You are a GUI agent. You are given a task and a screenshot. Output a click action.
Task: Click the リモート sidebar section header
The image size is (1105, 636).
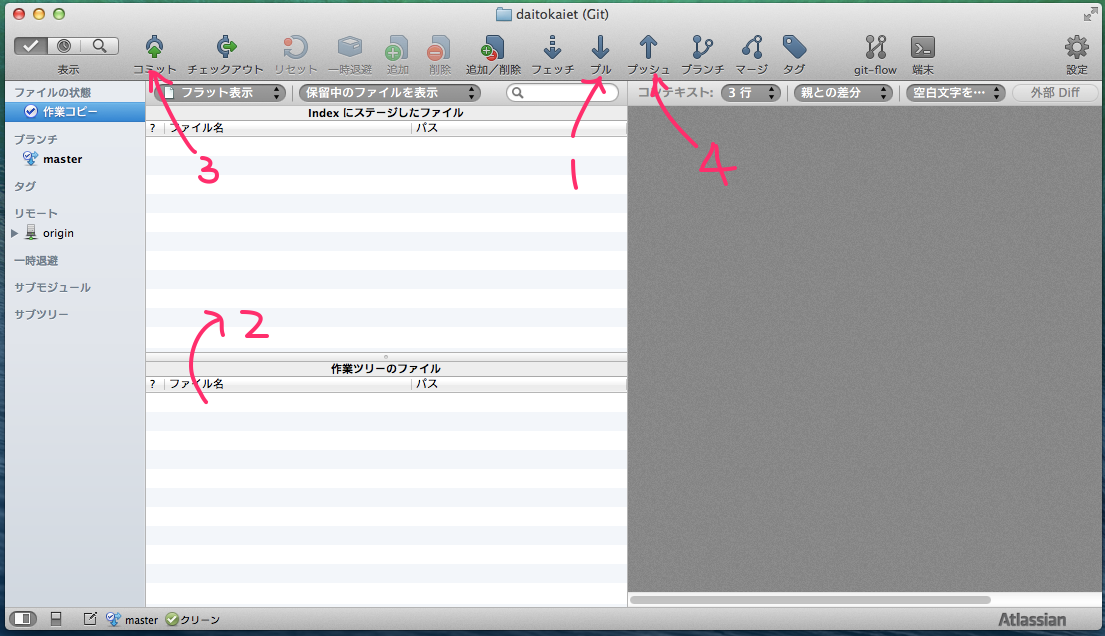(36, 213)
